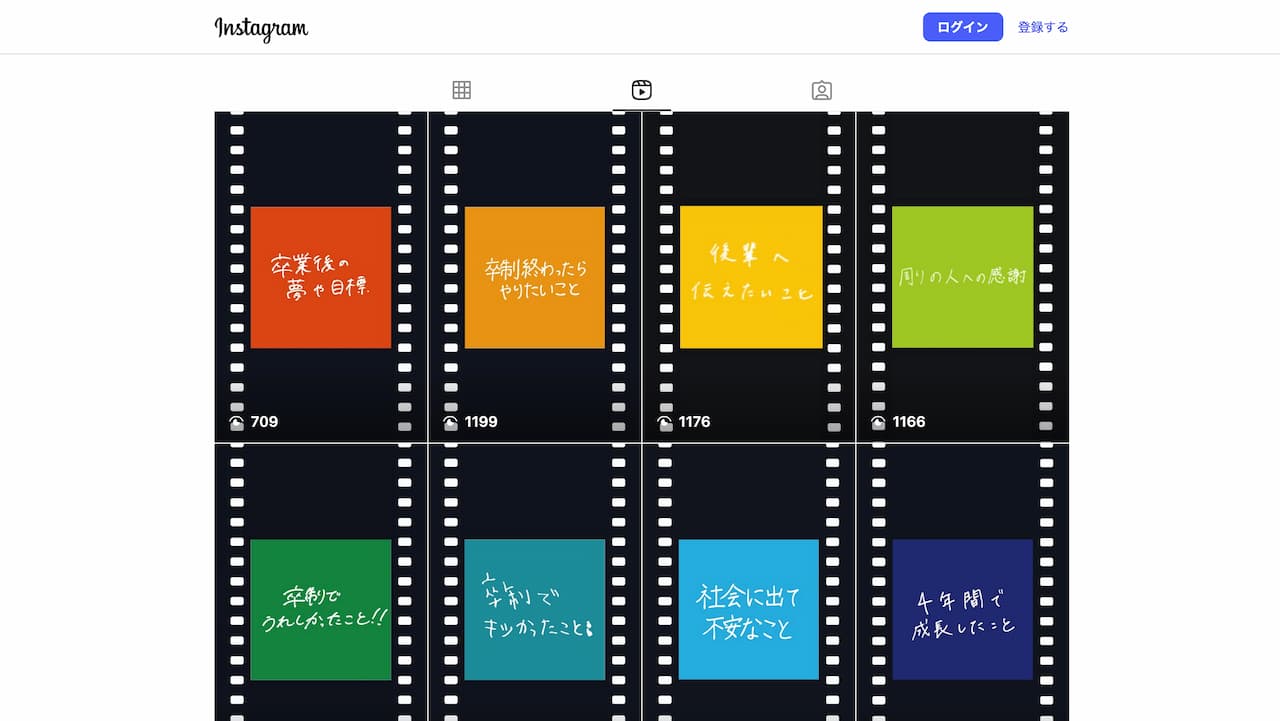Click the play count icon beside 709
The image size is (1280, 721).
(237, 422)
